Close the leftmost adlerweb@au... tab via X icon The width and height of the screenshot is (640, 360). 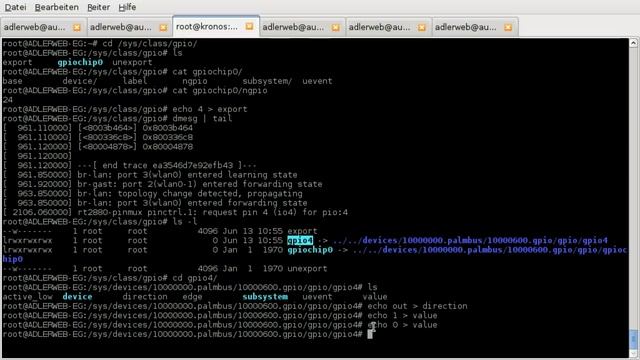[x=77, y=27]
